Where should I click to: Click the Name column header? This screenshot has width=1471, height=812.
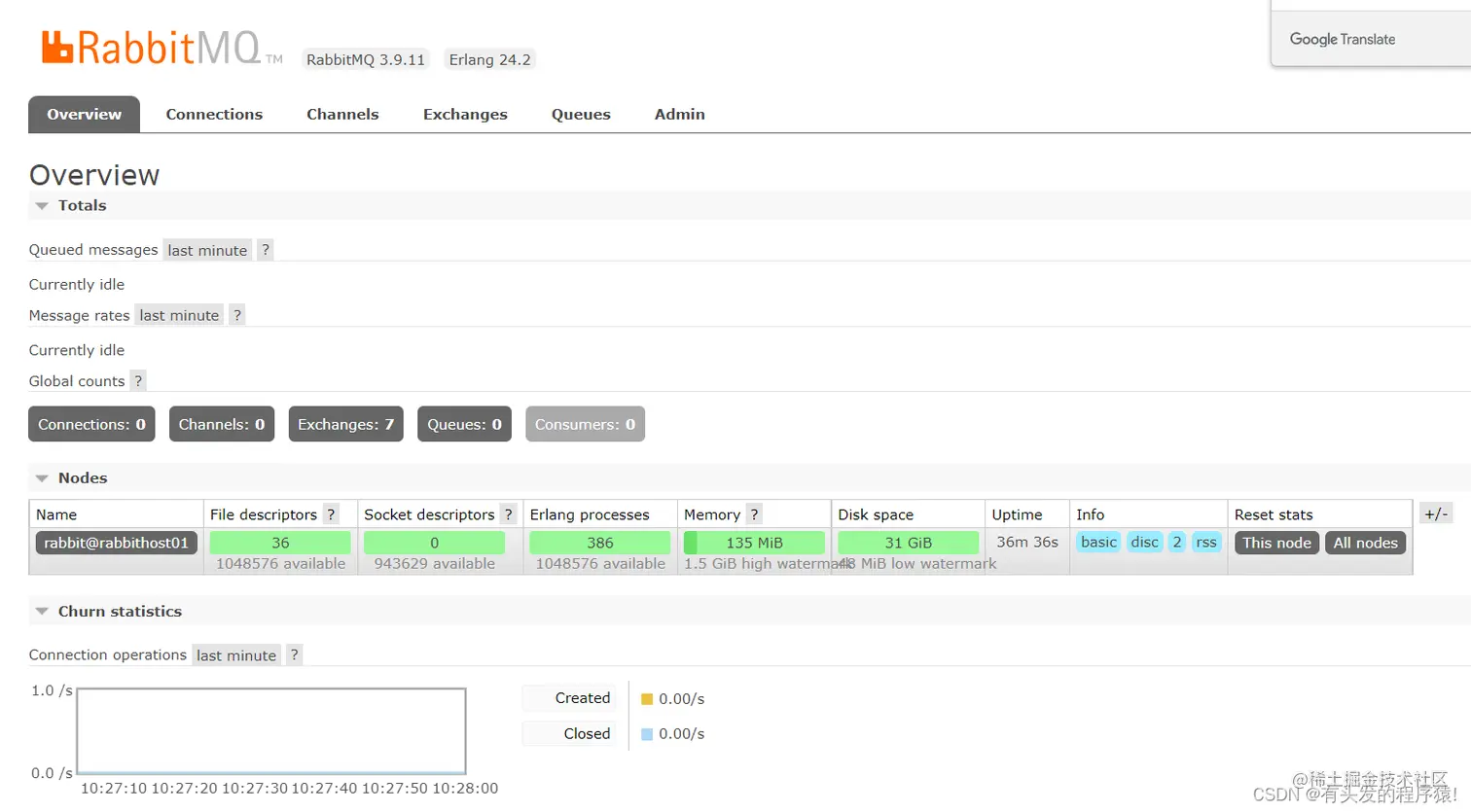56,514
